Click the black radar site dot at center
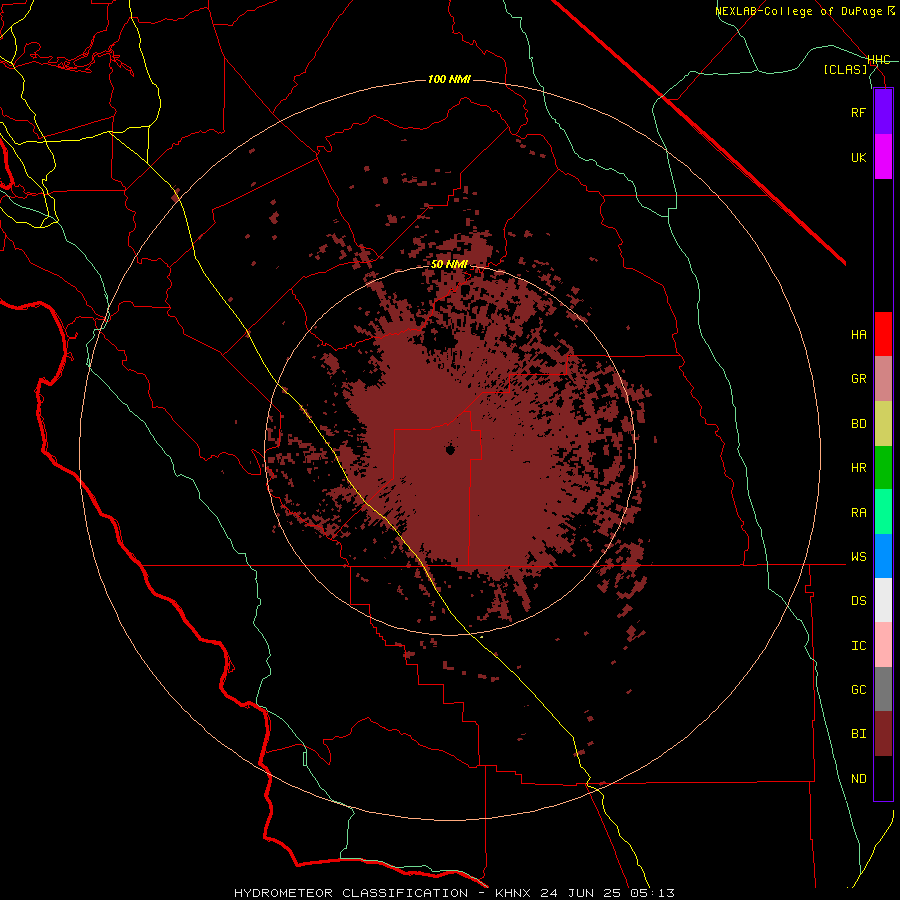Screen dimensions: 900x900 pyautogui.click(x=450, y=450)
